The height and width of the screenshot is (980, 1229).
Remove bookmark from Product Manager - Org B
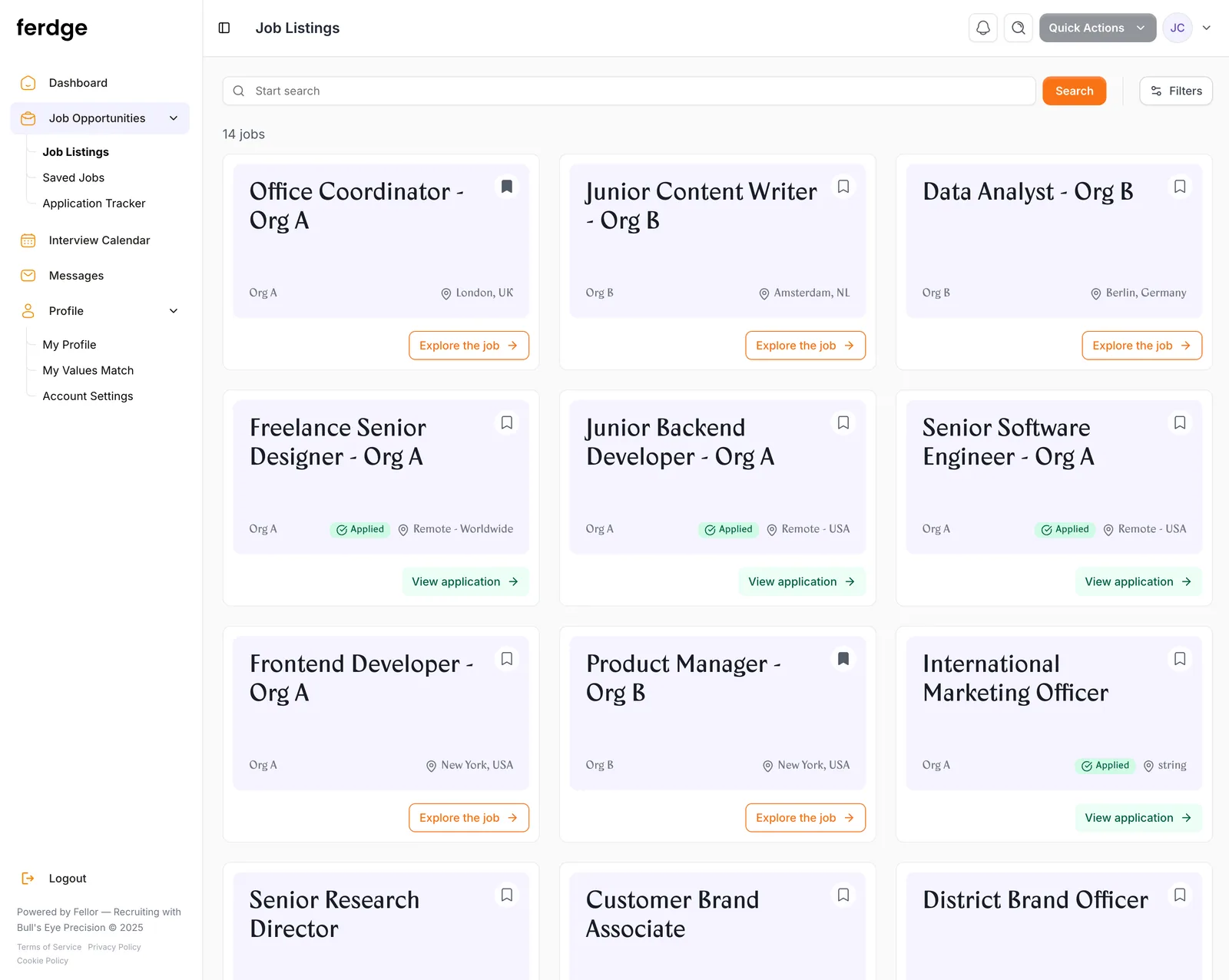tap(843, 659)
